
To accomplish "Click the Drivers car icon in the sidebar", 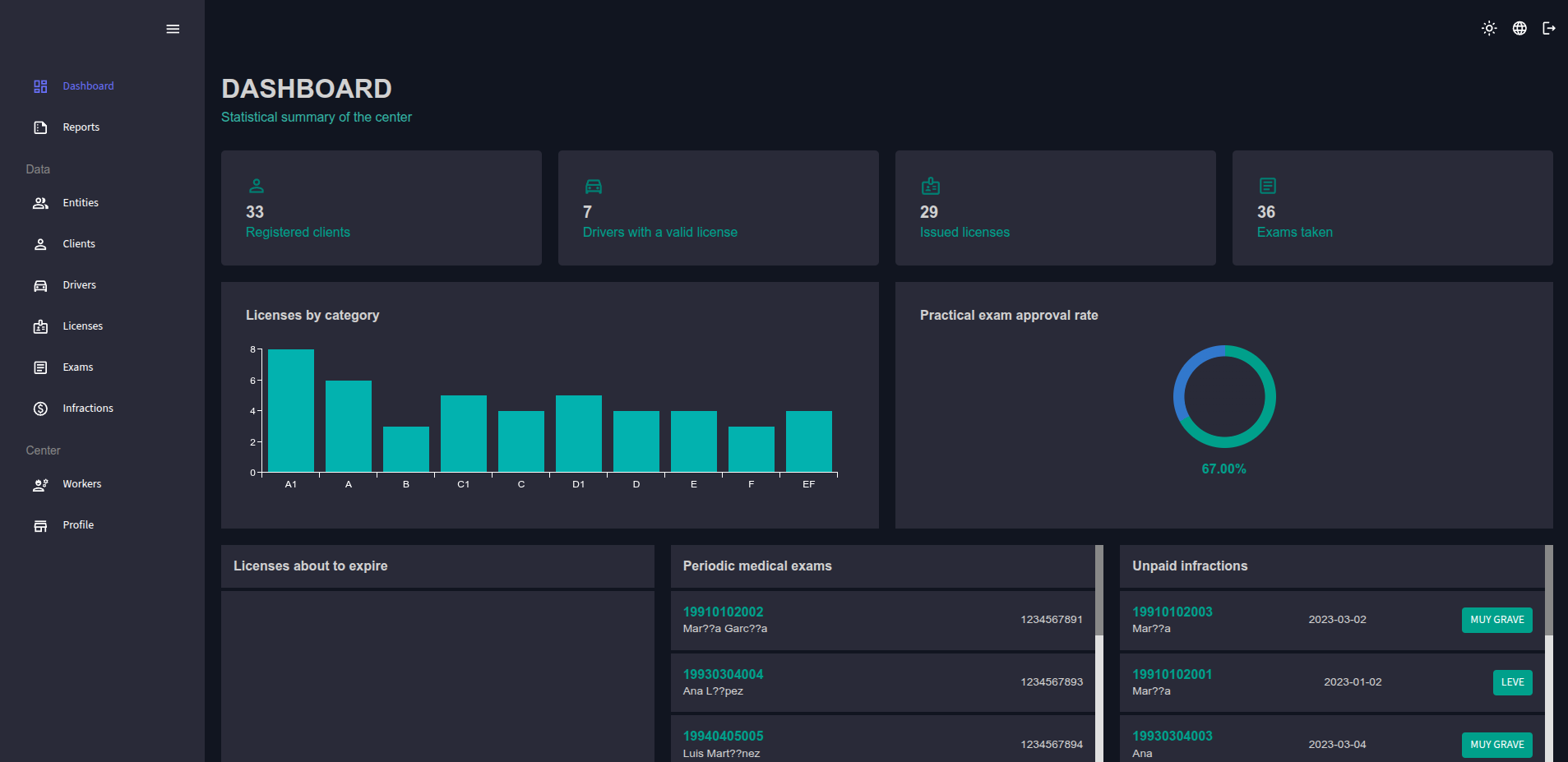I will coord(40,285).
